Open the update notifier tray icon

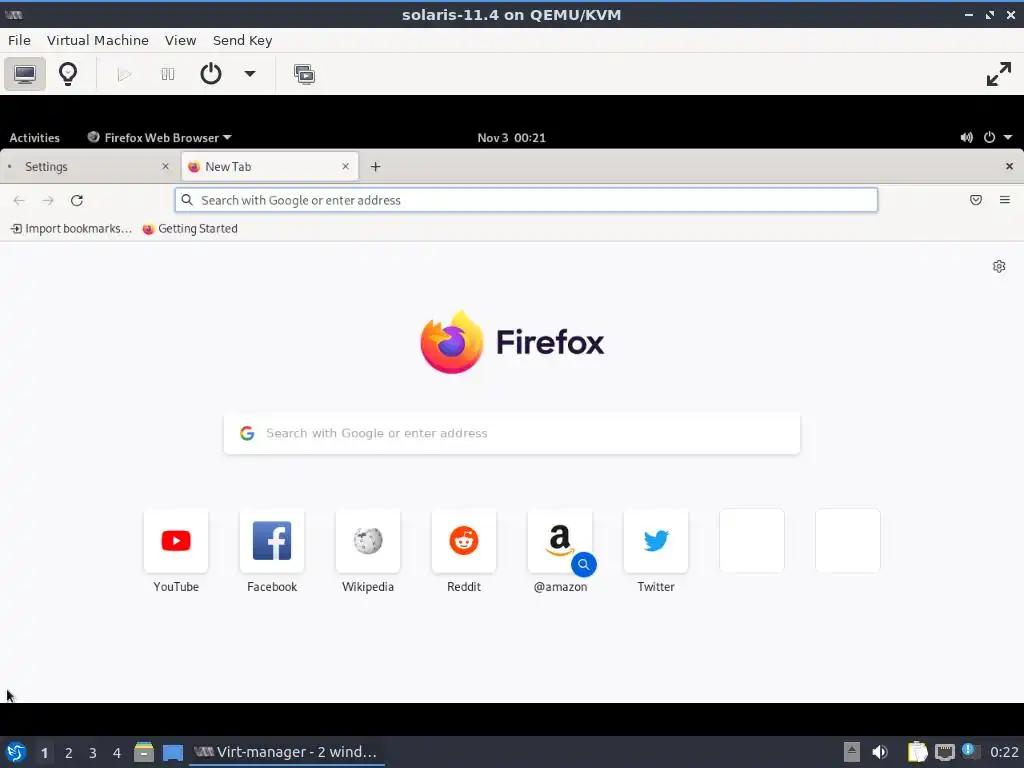[x=970, y=751]
